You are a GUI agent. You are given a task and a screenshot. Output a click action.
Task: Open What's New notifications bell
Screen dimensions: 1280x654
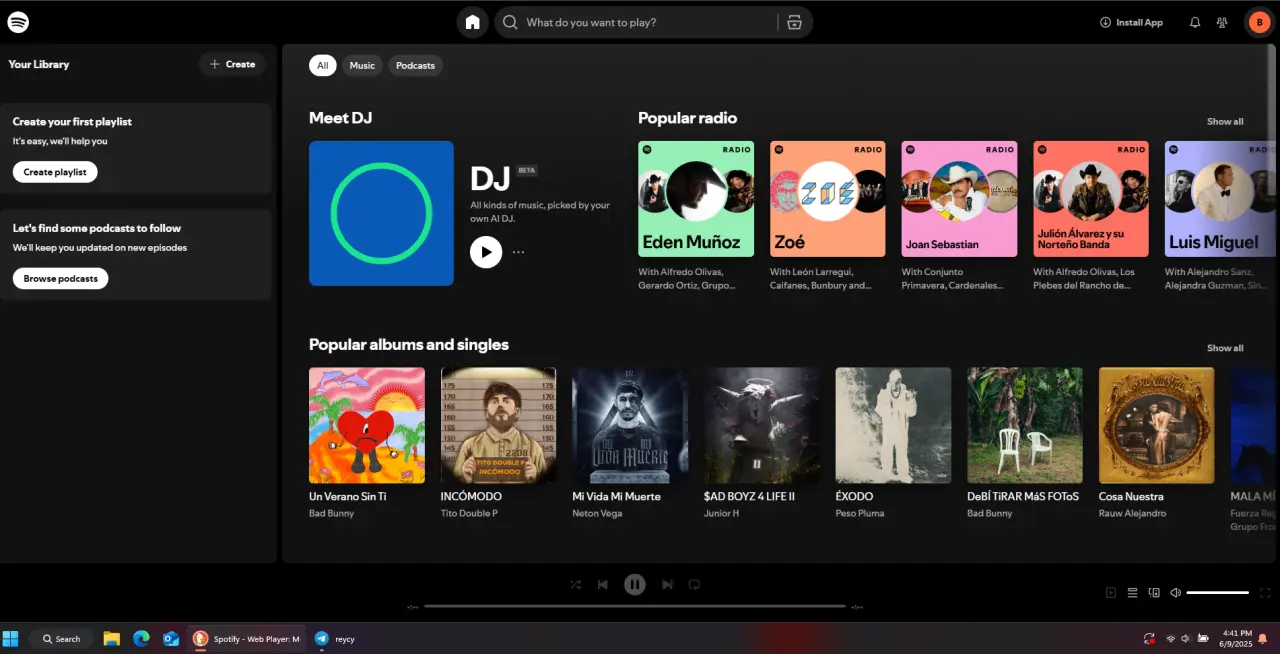point(1195,22)
